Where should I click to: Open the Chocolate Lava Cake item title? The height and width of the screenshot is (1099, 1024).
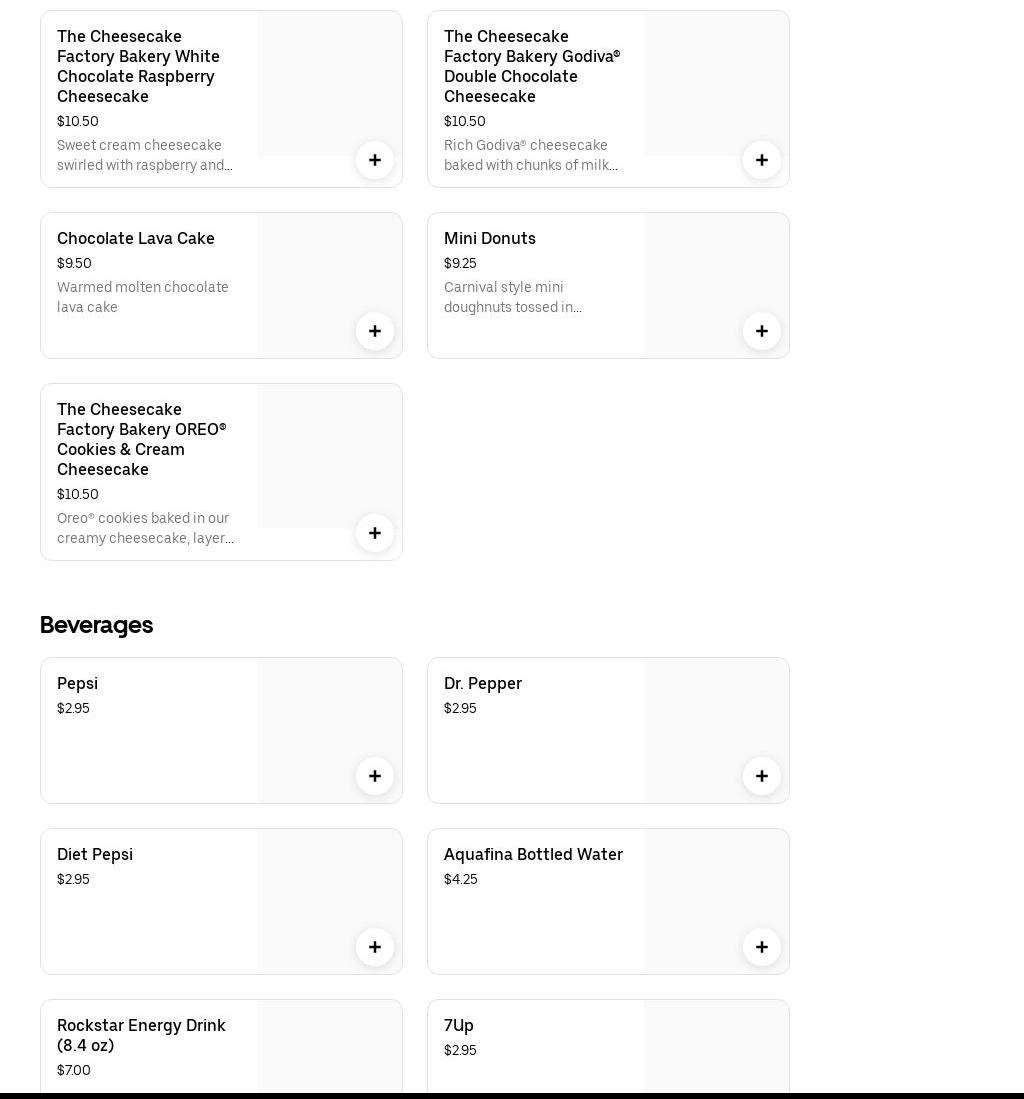tap(136, 239)
